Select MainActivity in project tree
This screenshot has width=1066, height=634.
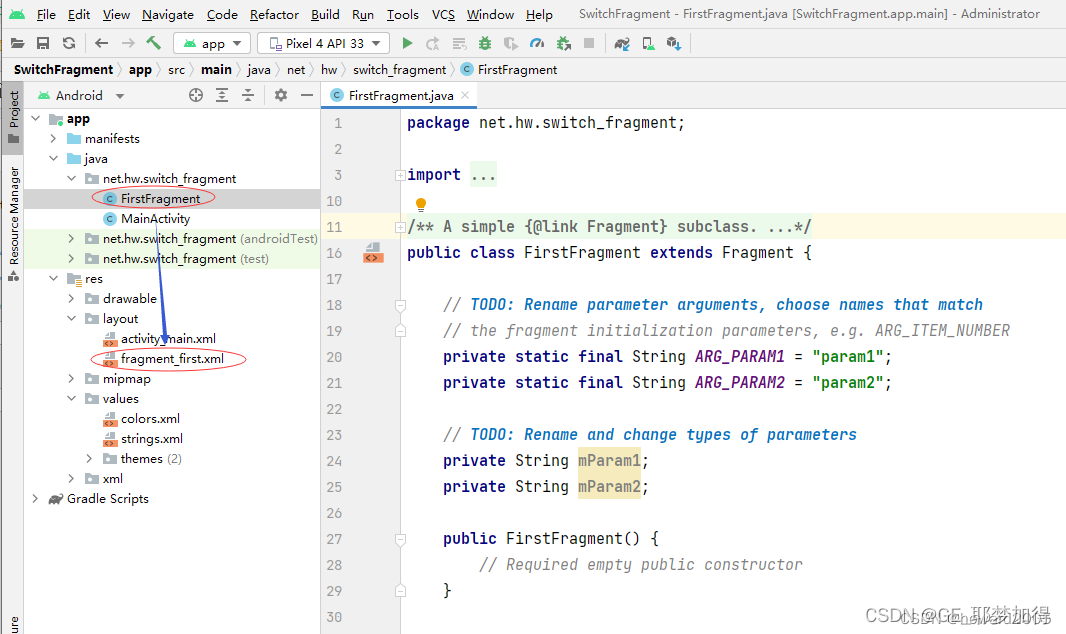[155, 219]
